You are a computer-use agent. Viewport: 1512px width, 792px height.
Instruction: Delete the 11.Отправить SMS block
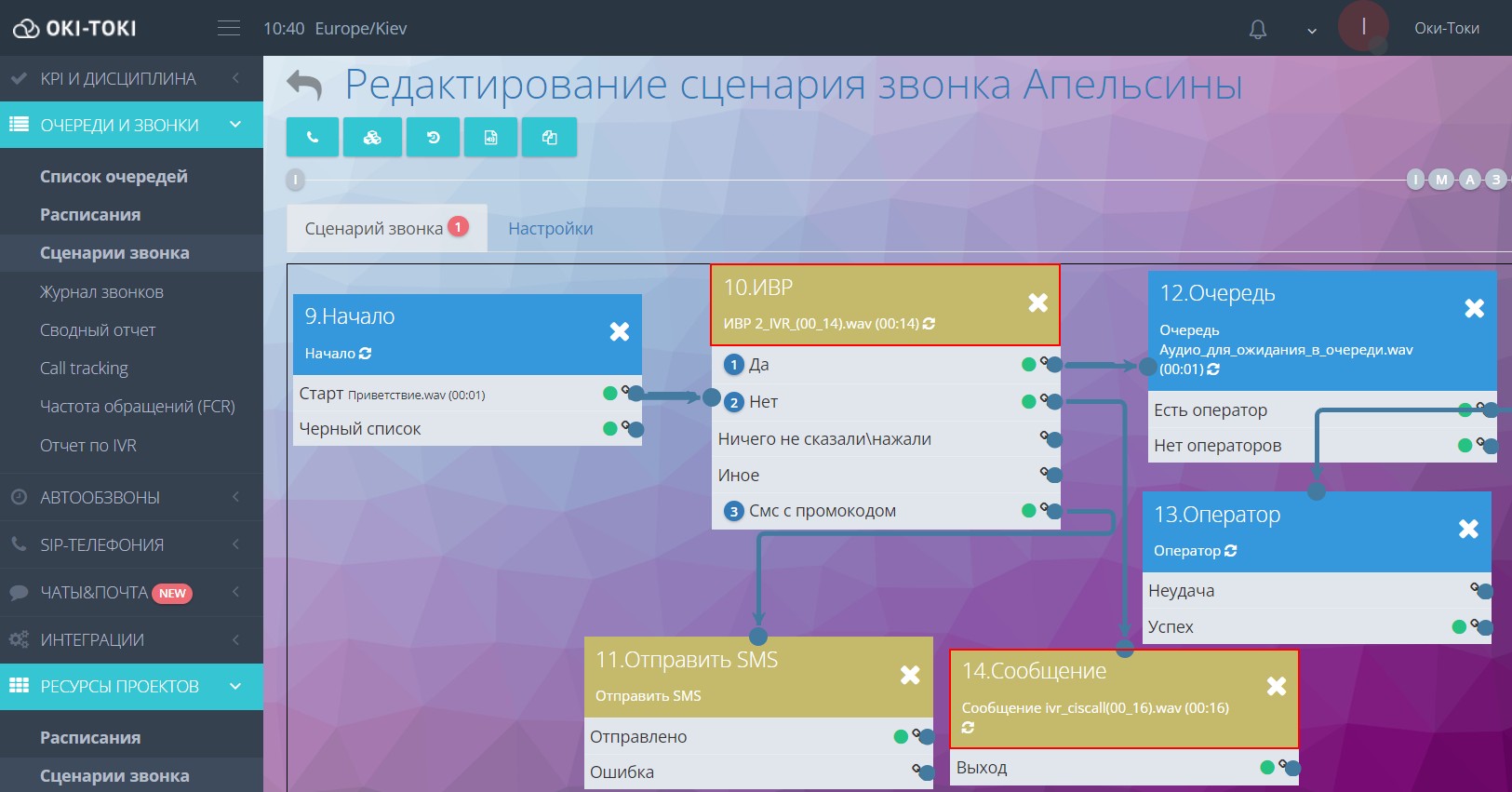point(911,675)
